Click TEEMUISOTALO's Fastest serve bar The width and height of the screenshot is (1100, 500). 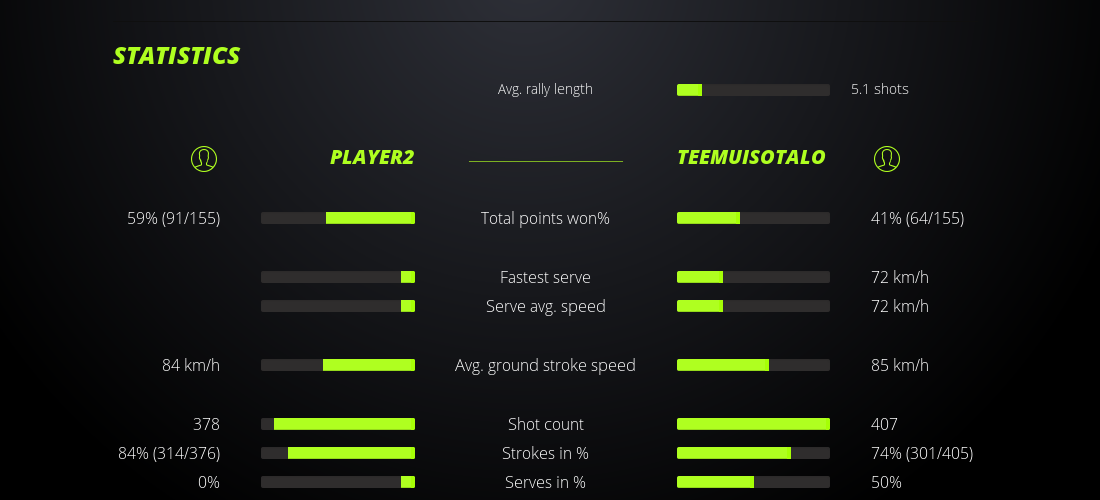point(753,277)
